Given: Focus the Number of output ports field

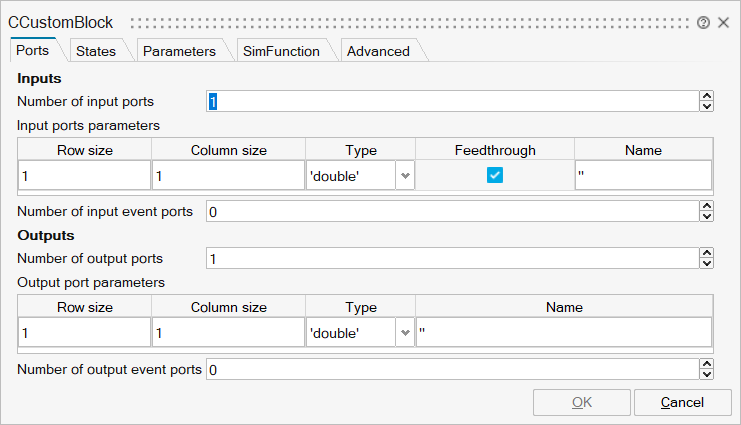Looking at the screenshot, I should click(x=450, y=259).
